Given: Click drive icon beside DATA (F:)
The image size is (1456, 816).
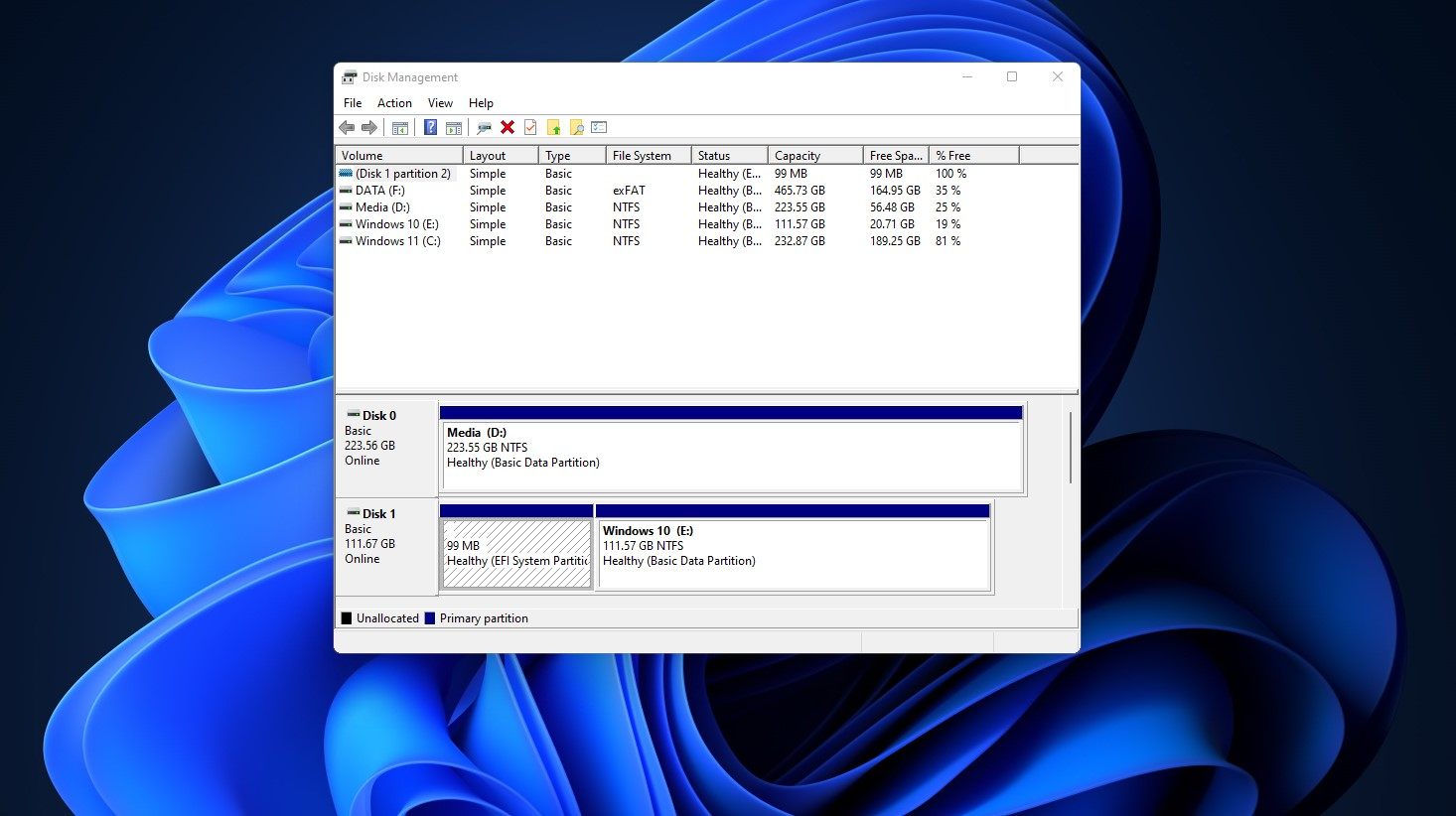Looking at the screenshot, I should click(x=346, y=190).
